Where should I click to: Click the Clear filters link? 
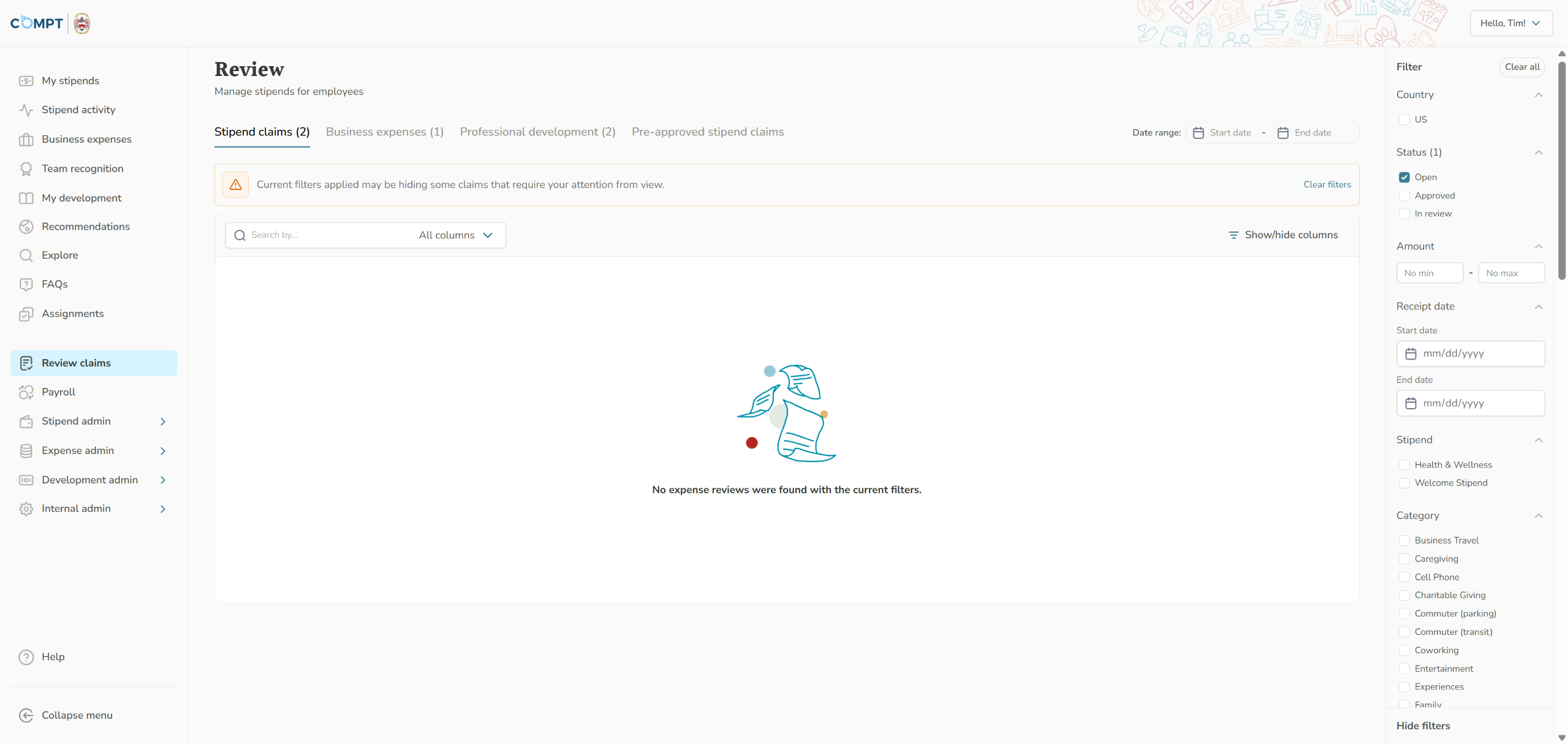pyautogui.click(x=1327, y=184)
